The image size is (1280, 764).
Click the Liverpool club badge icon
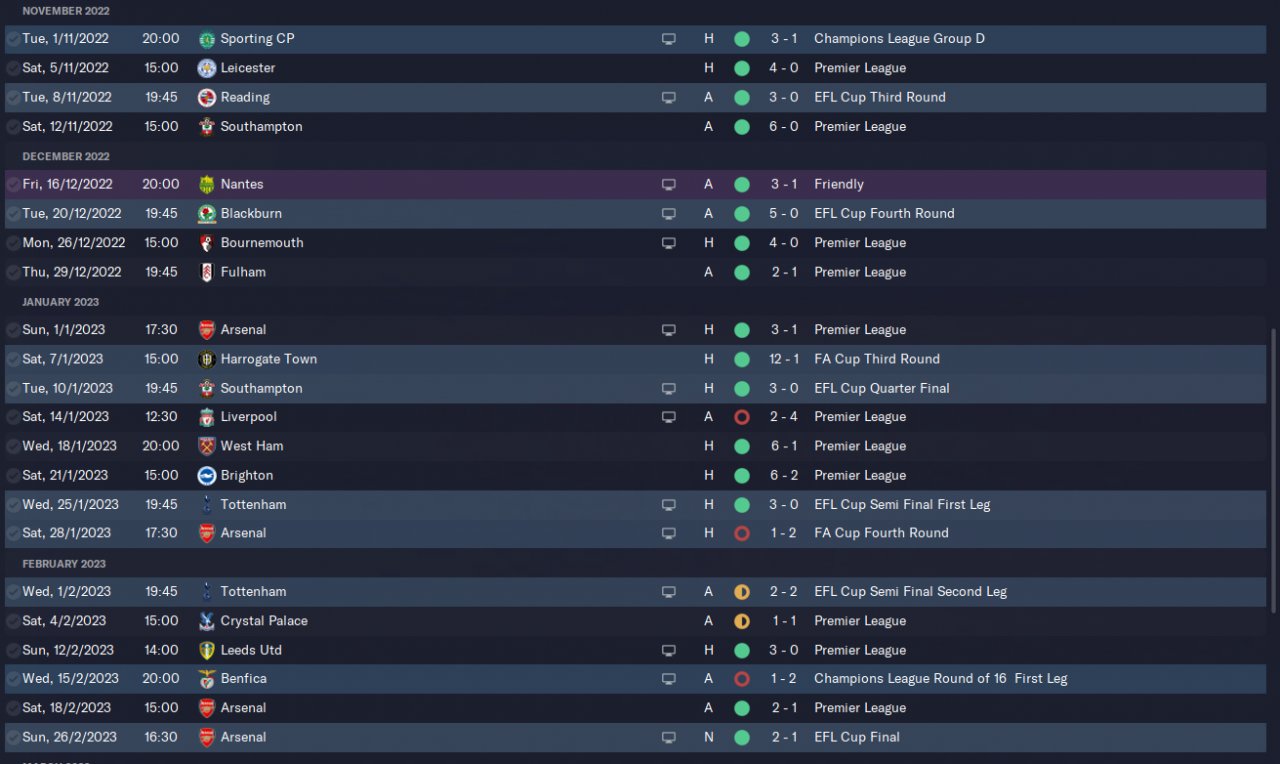[207, 417]
